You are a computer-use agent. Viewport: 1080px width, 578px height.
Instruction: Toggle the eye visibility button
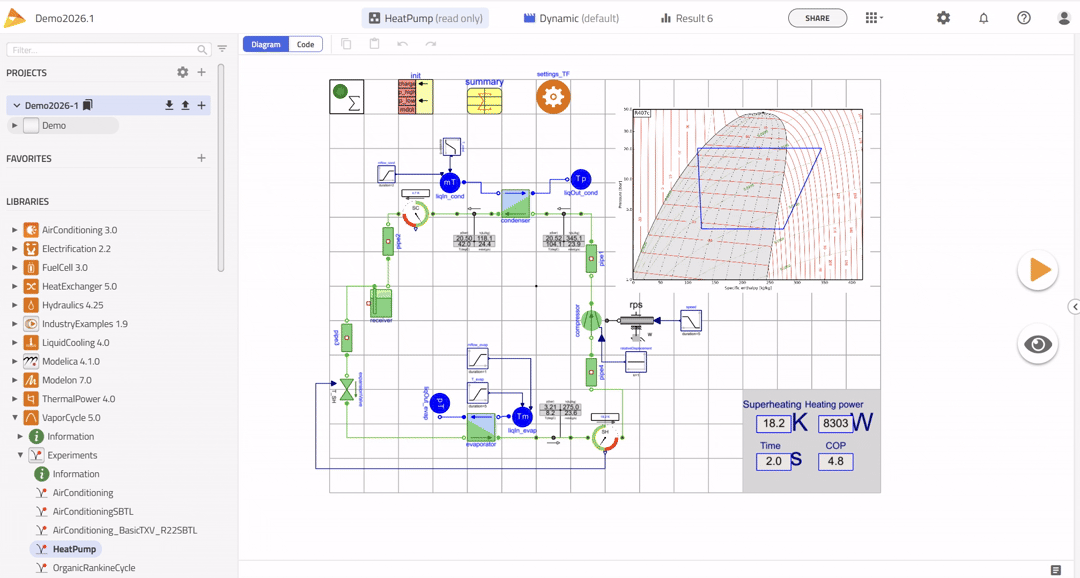point(1038,345)
